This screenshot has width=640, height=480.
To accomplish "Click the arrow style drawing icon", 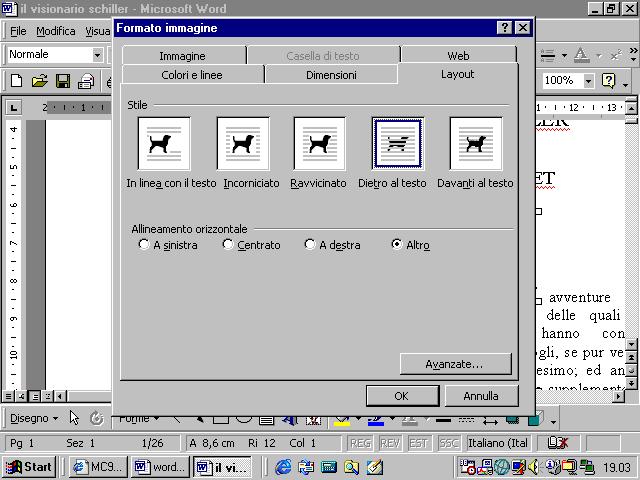I will point(490,420).
